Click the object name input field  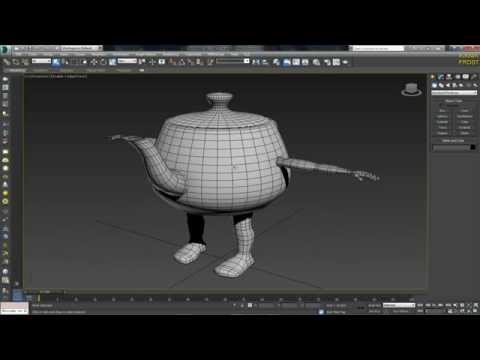(x=451, y=147)
